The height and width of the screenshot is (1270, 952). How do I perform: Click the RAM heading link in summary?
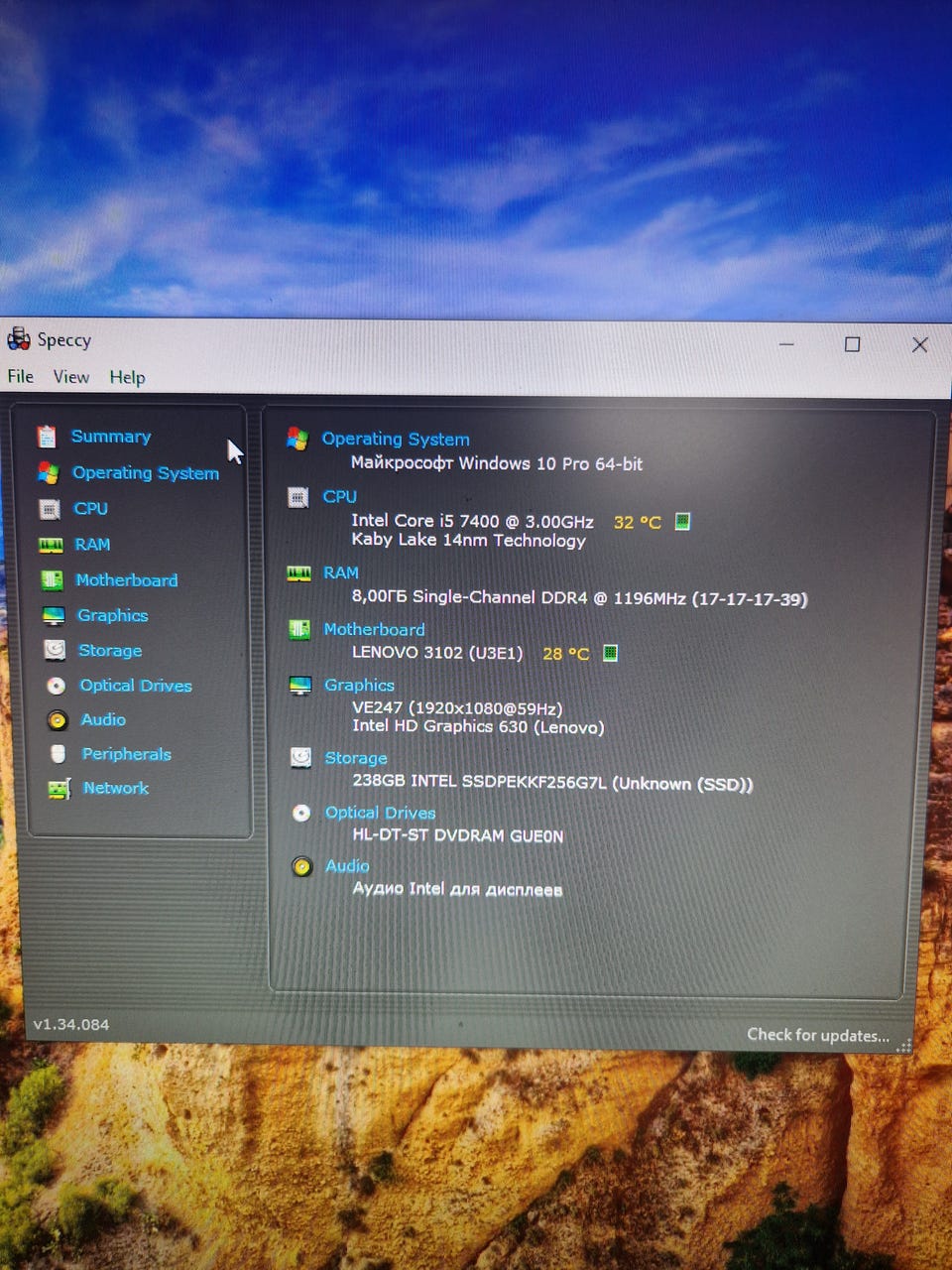pos(341,573)
